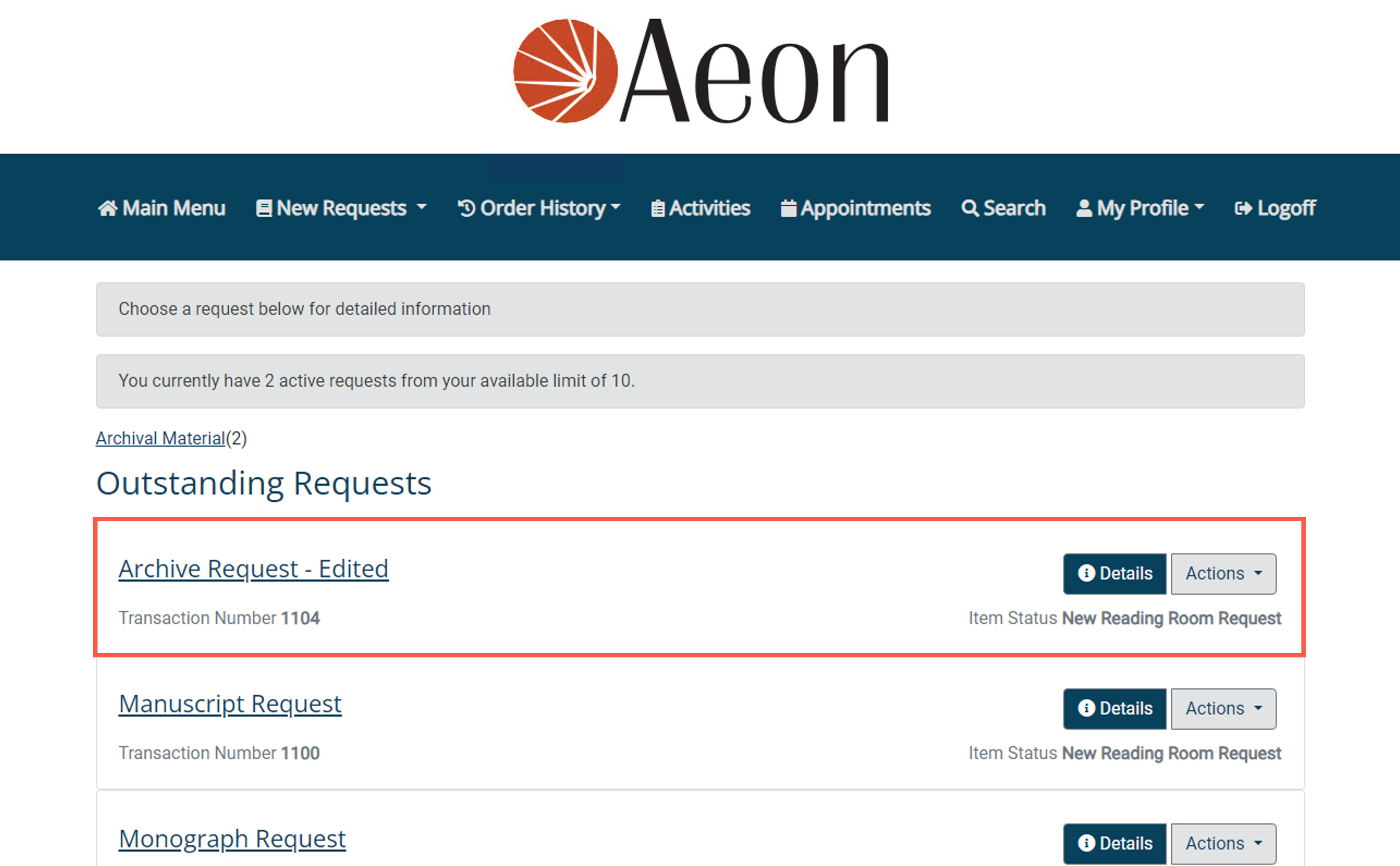Screen dimensions: 1400x866
Task: Open the Manuscript Request link
Action: pyautogui.click(x=230, y=703)
